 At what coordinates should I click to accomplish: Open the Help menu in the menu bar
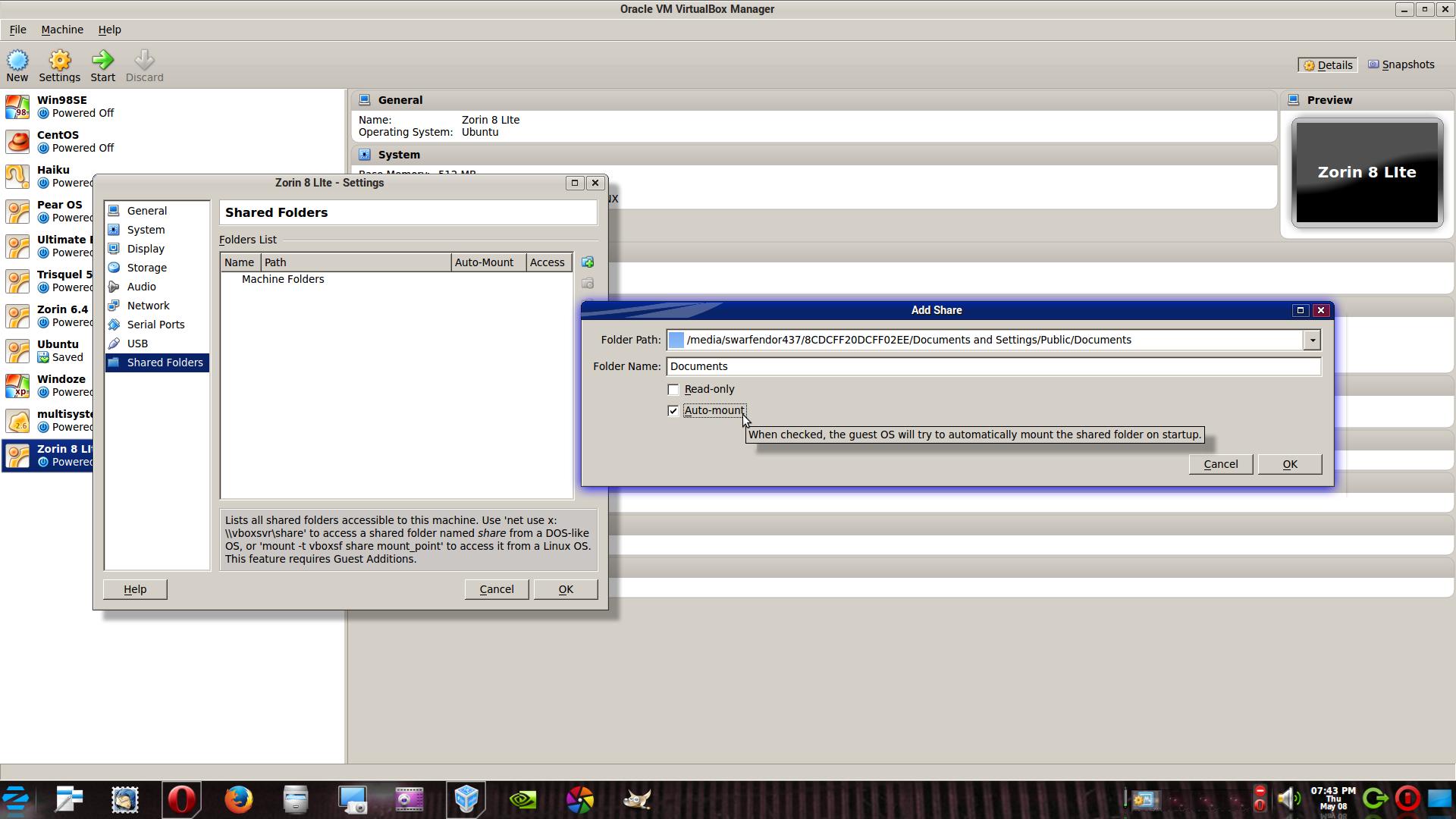pyautogui.click(x=109, y=30)
